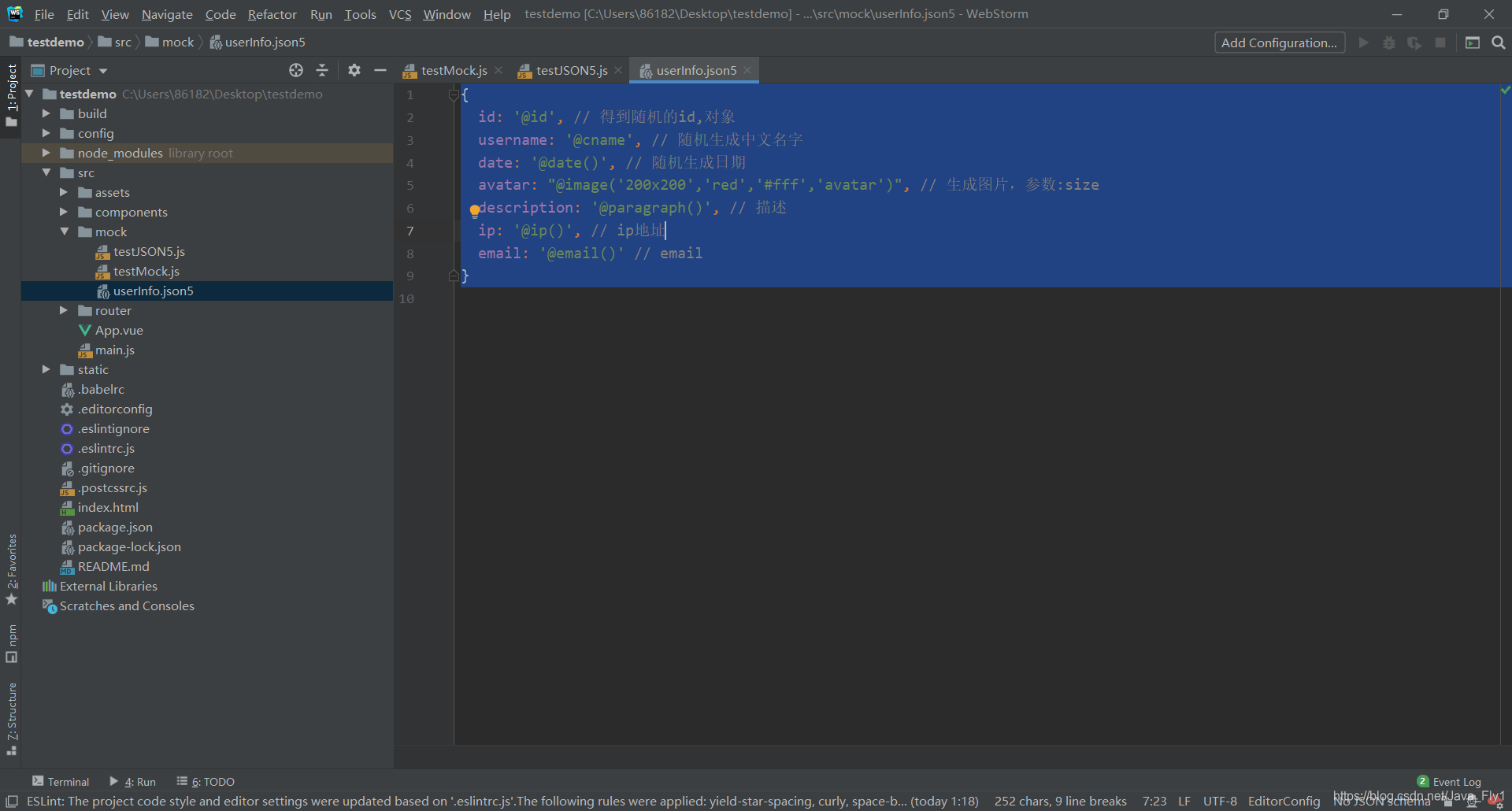Expand the assets folder
Viewport: 1512px width, 811px height.
pos(64,192)
